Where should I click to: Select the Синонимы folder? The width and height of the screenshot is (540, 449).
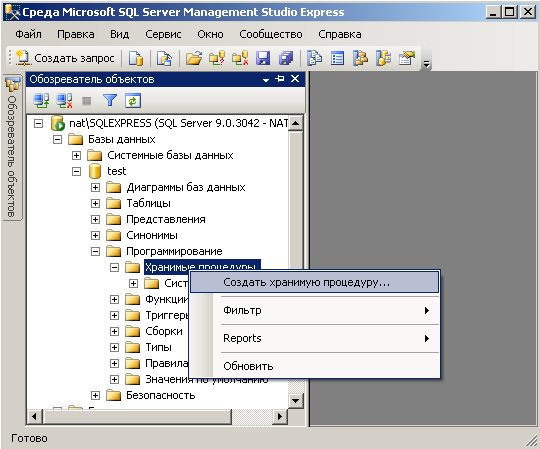click(x=152, y=235)
